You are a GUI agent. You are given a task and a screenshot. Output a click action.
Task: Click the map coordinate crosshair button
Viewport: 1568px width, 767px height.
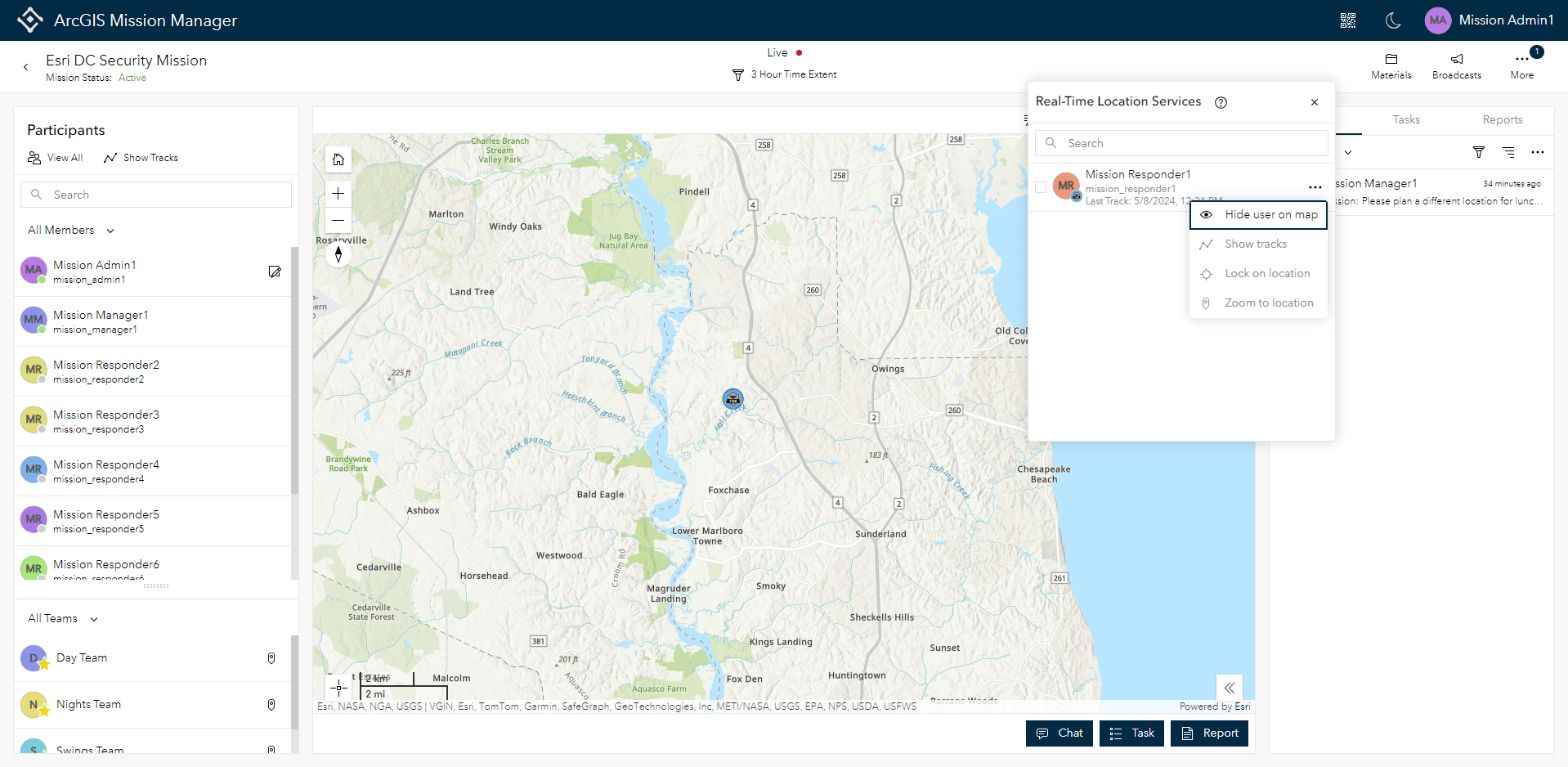[339, 688]
